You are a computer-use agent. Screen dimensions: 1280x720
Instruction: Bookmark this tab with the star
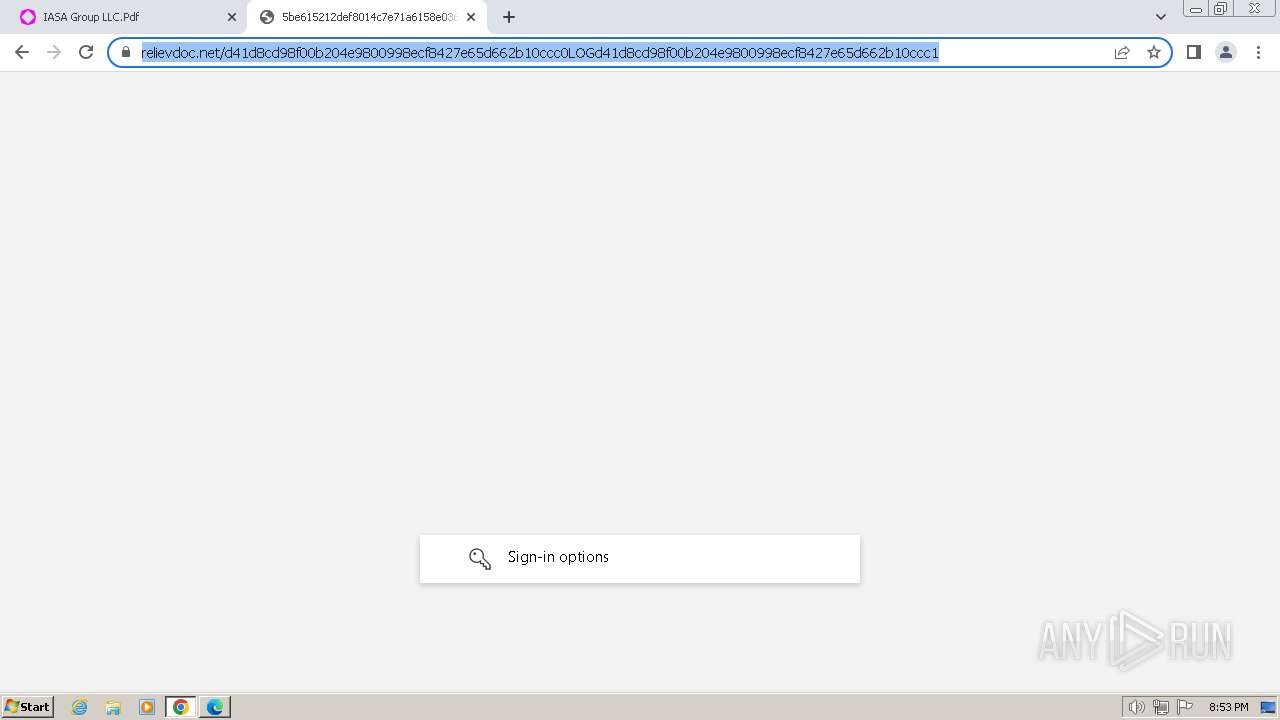[1154, 52]
